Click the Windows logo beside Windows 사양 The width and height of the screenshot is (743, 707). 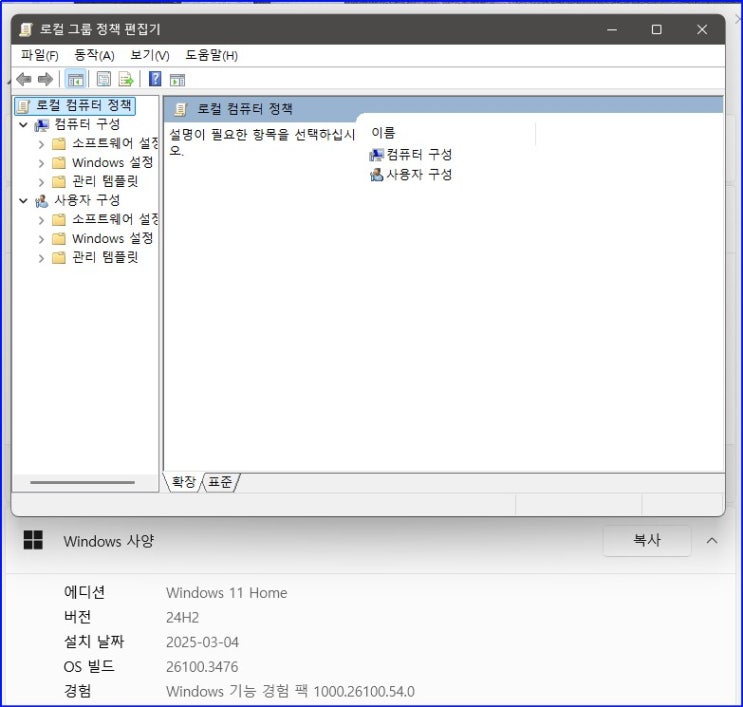[33, 540]
